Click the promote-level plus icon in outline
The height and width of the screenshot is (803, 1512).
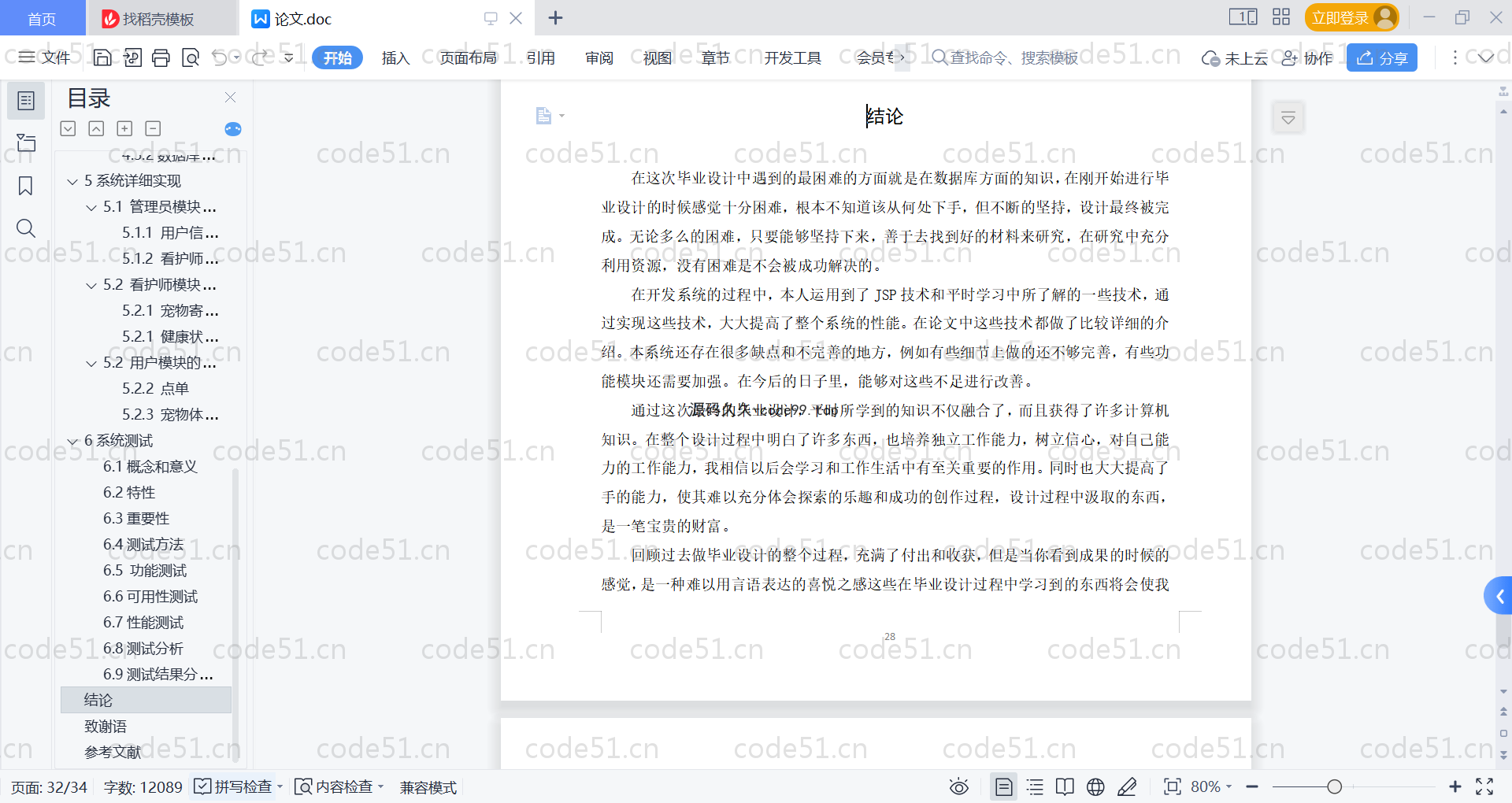(124, 128)
